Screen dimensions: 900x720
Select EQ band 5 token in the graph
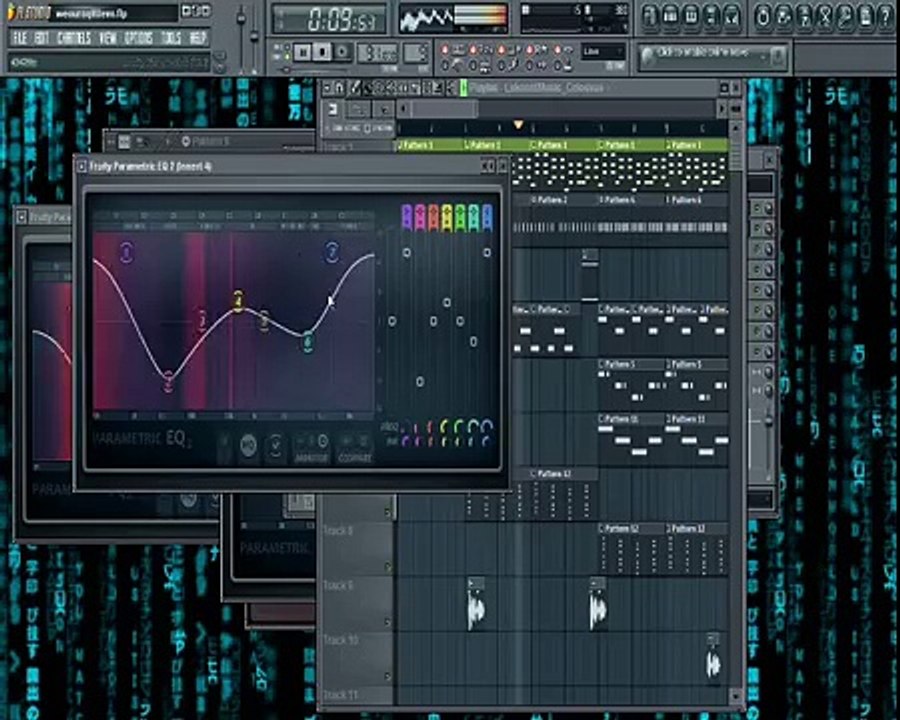[264, 321]
